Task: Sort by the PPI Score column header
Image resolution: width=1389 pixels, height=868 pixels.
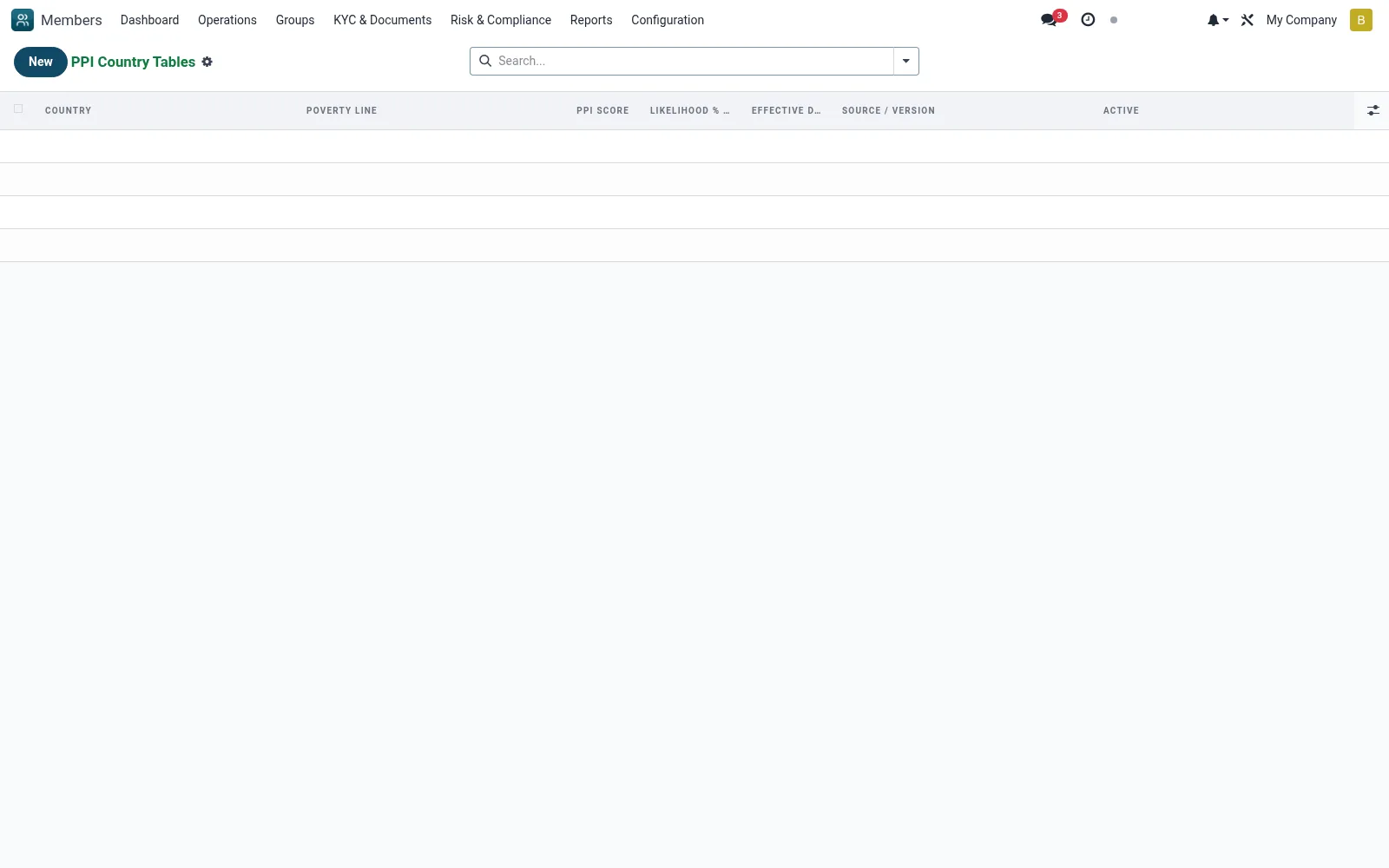Action: [x=602, y=110]
